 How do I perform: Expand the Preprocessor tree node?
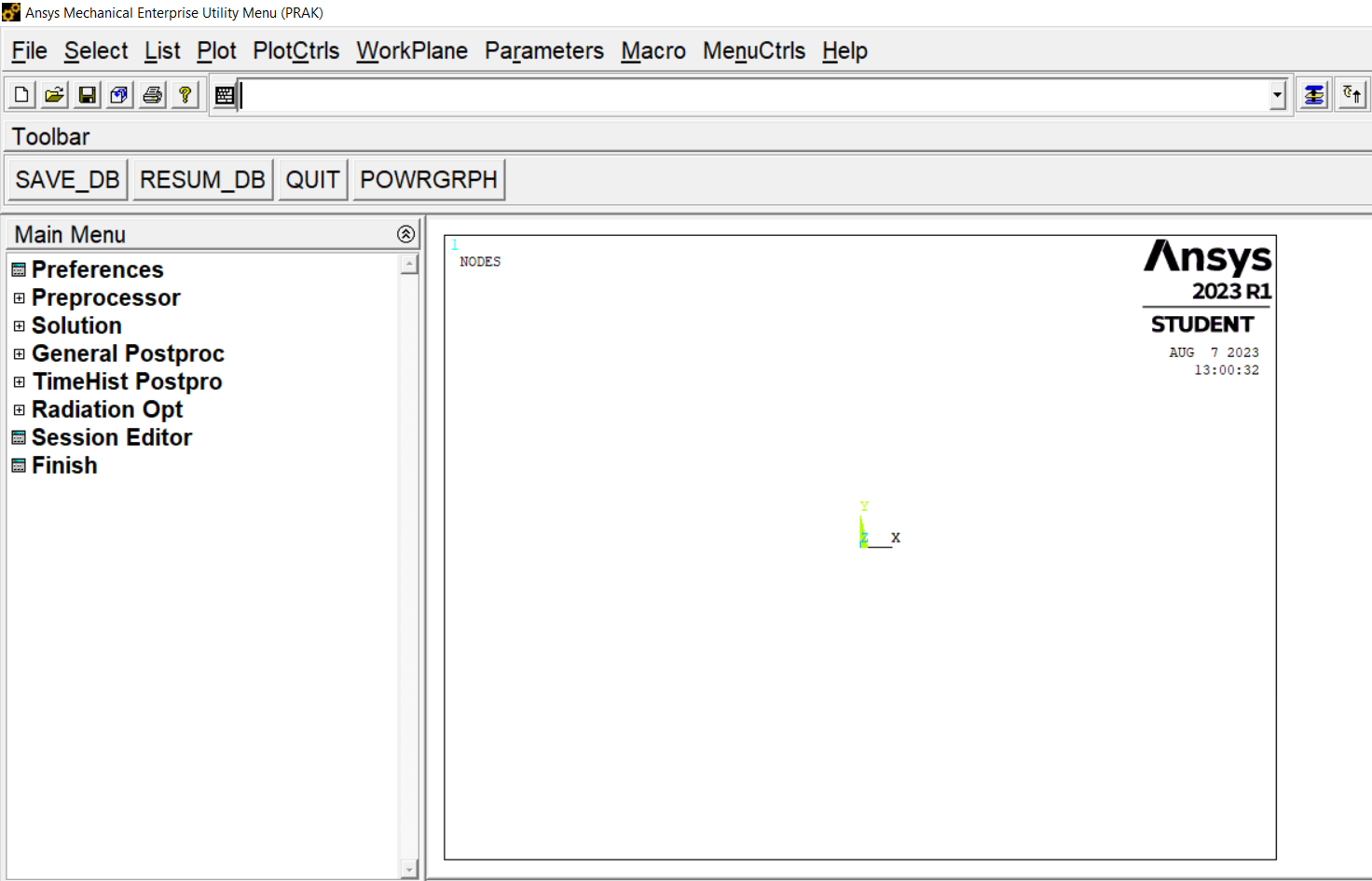[x=19, y=298]
